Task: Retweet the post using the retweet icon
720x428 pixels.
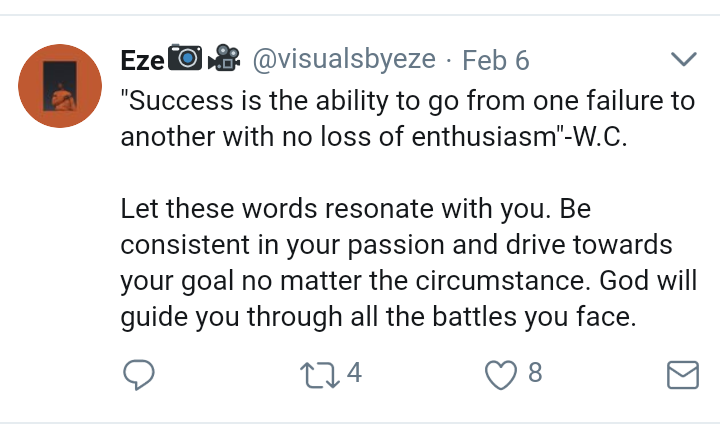Action: coord(317,374)
